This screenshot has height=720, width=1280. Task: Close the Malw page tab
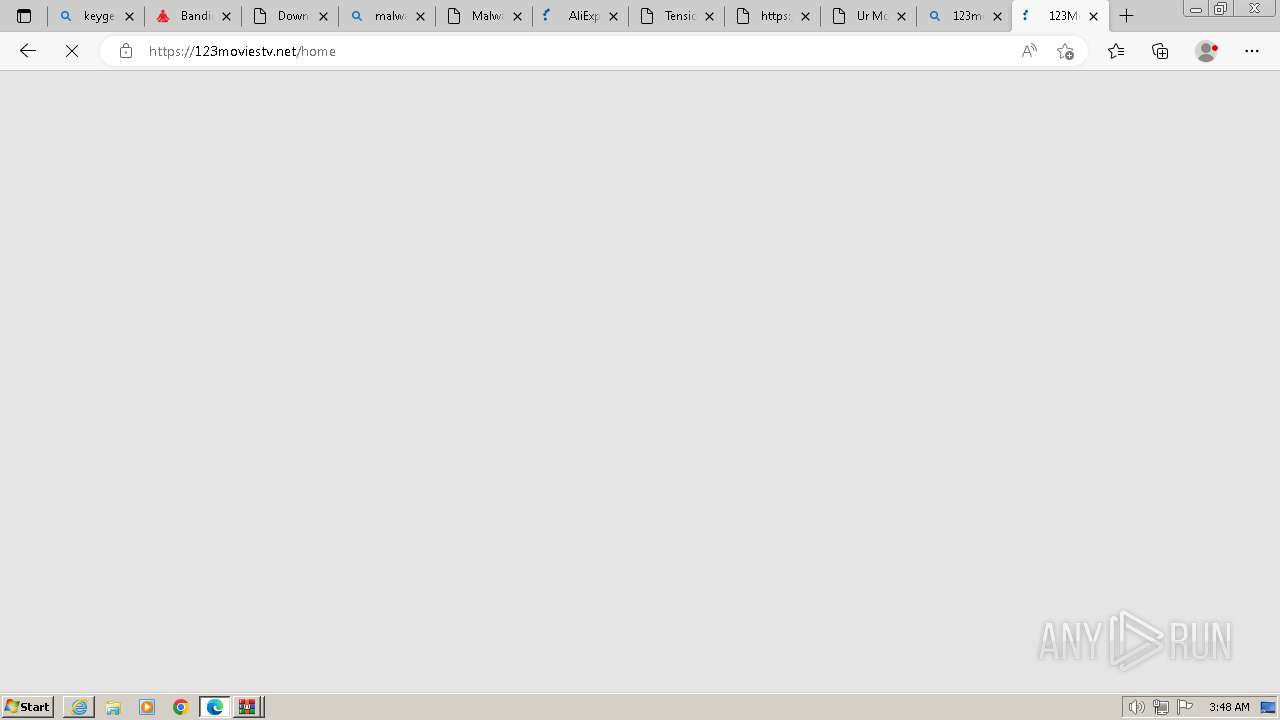pyautogui.click(x=517, y=16)
